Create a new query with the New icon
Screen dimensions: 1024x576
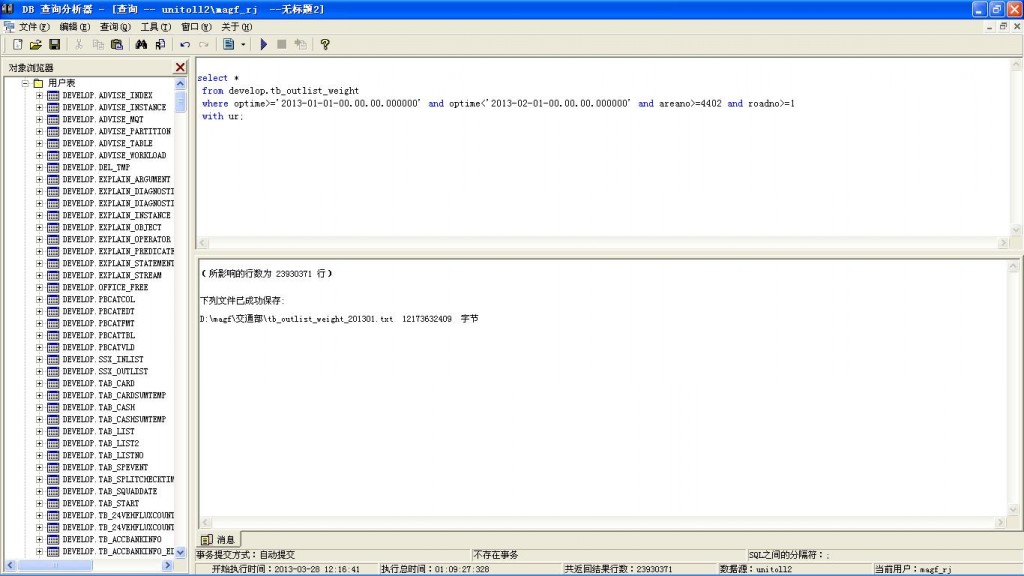tap(18, 44)
